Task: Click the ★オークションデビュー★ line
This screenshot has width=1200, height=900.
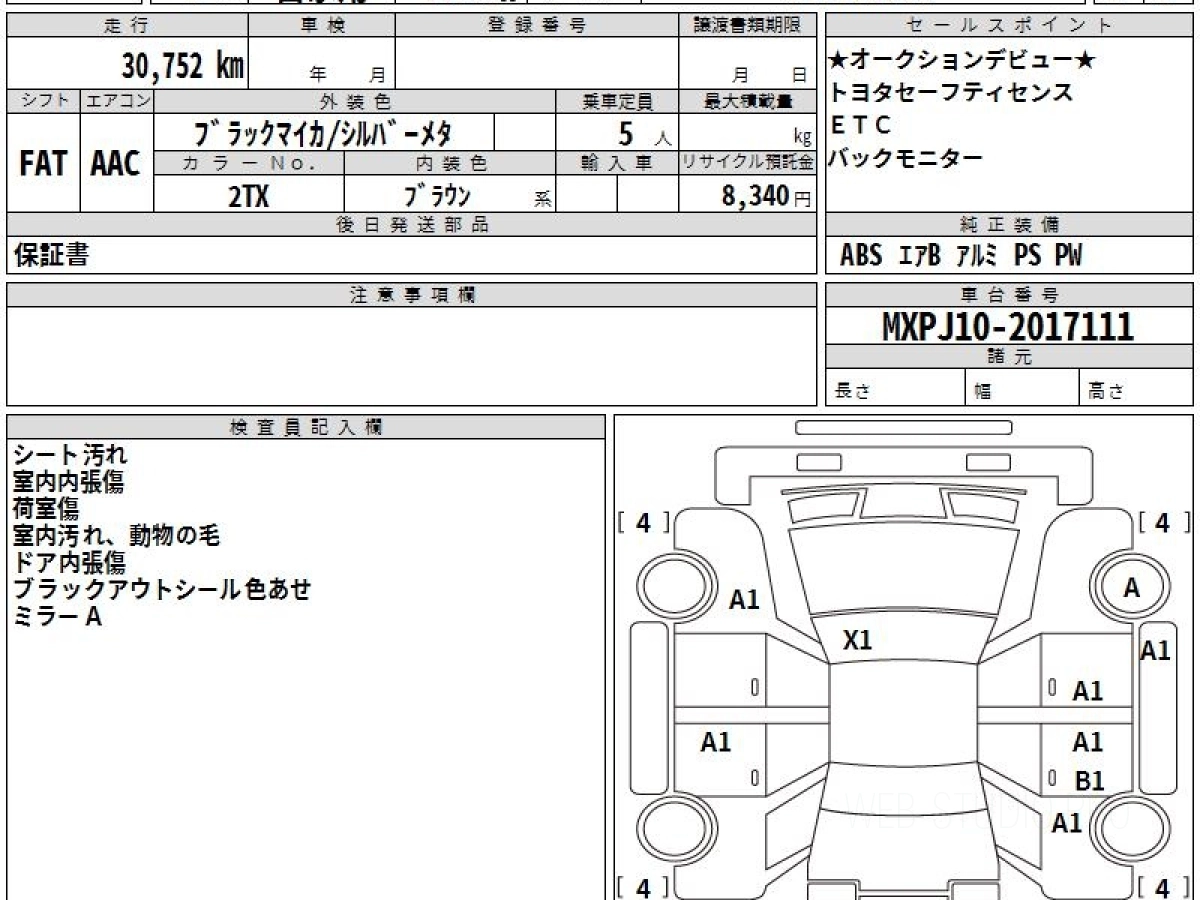Action: (x=962, y=61)
